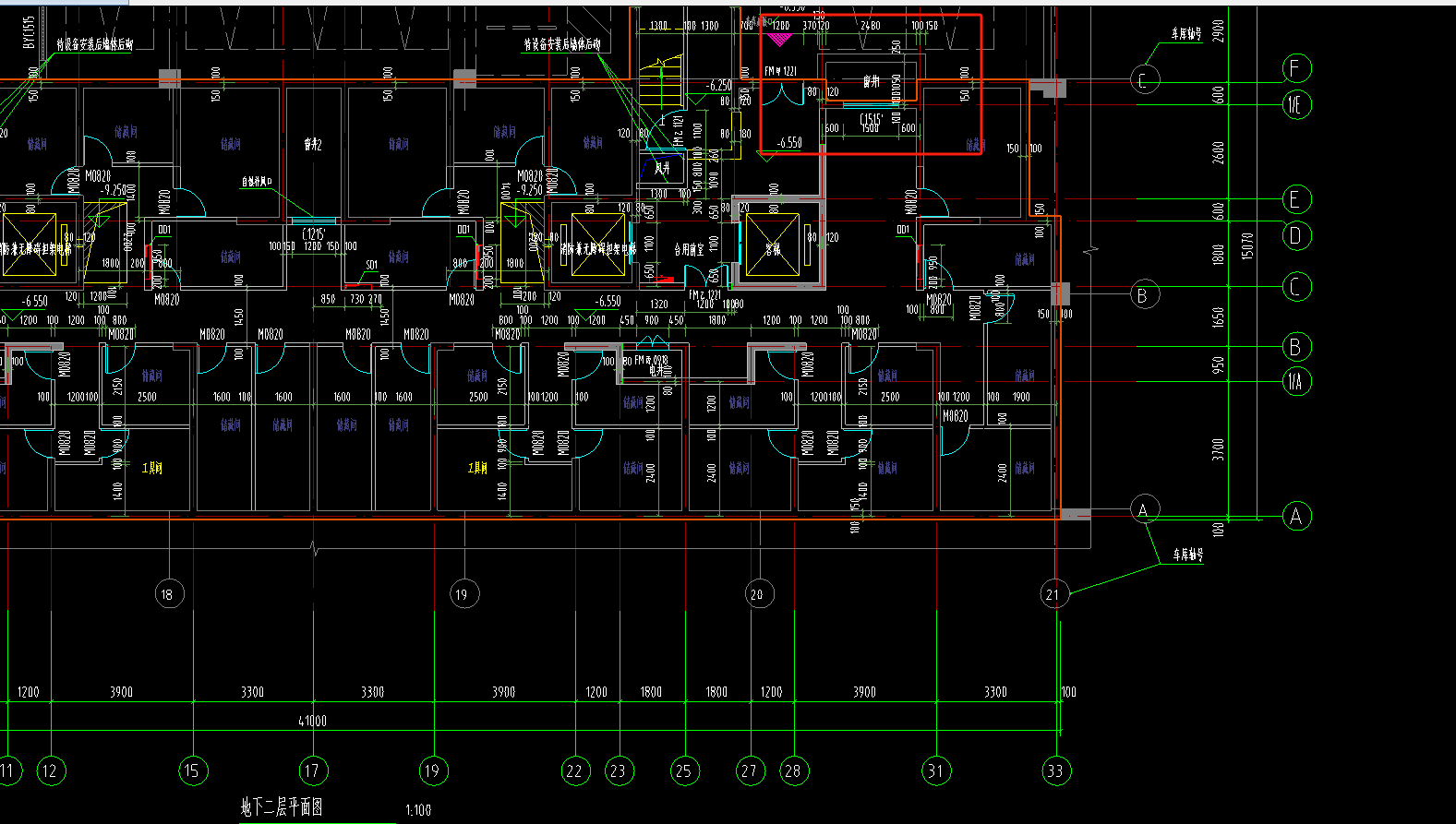
Task: Pick green axis bubble E
Action: pos(1296,199)
